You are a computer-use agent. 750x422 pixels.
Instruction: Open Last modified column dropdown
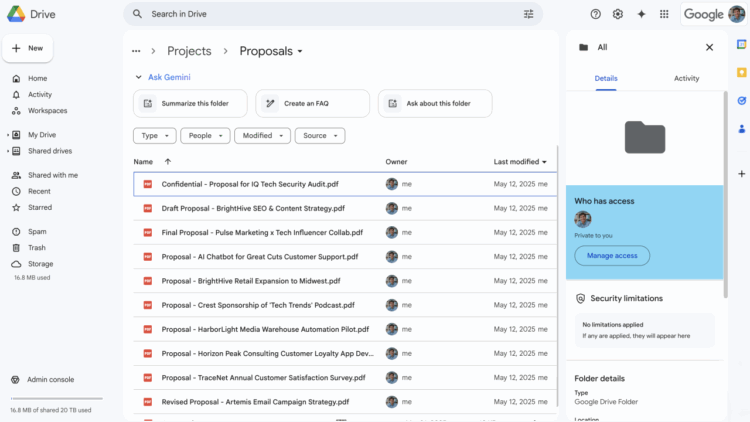click(x=544, y=162)
